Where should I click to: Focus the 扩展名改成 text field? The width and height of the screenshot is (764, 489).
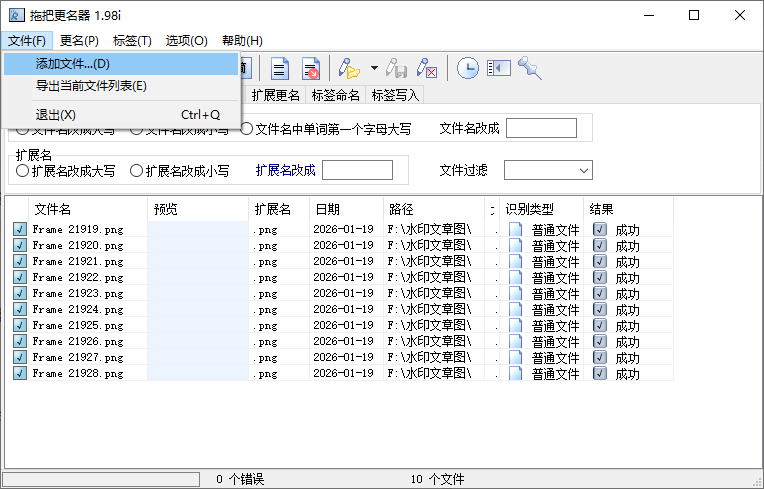point(357,170)
